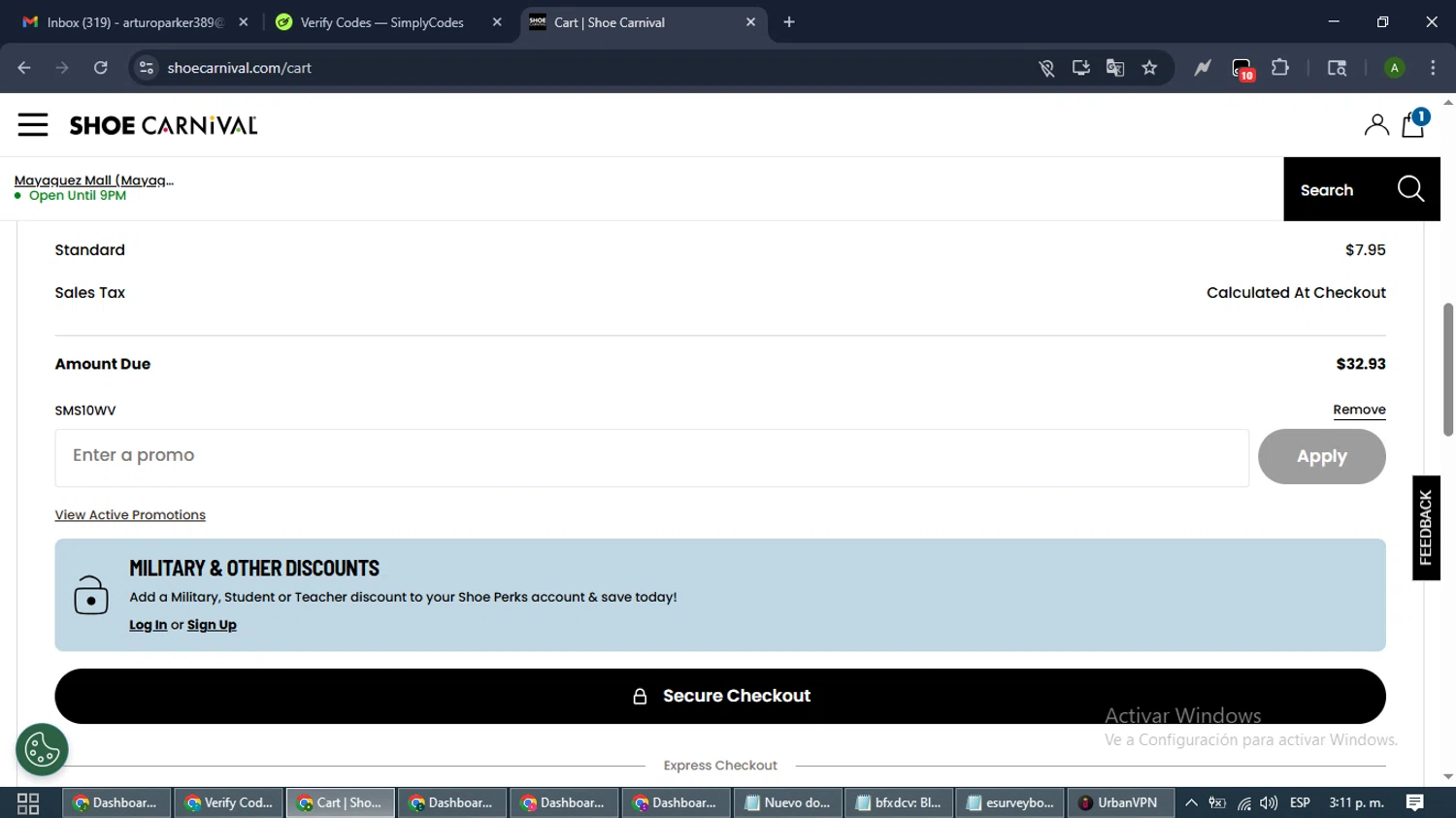Viewport: 1456px width, 818px height.
Task: Open a new browser tab
Action: (789, 22)
